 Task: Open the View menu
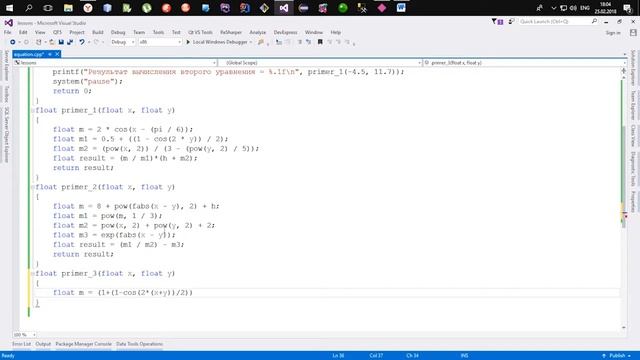pyautogui.click(x=40, y=32)
